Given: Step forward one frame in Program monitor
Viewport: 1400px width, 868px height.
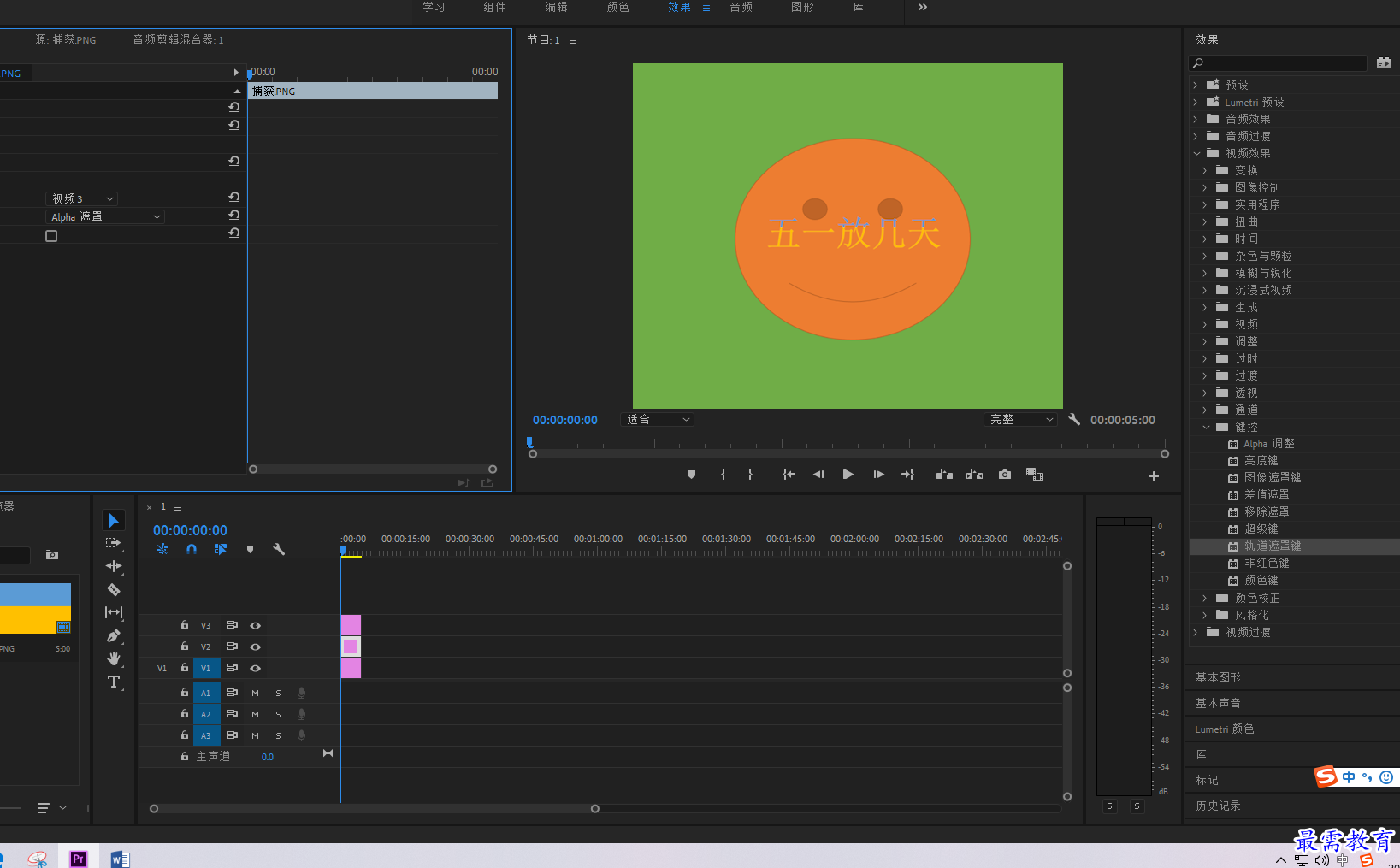Looking at the screenshot, I should pyautogui.click(x=878, y=475).
